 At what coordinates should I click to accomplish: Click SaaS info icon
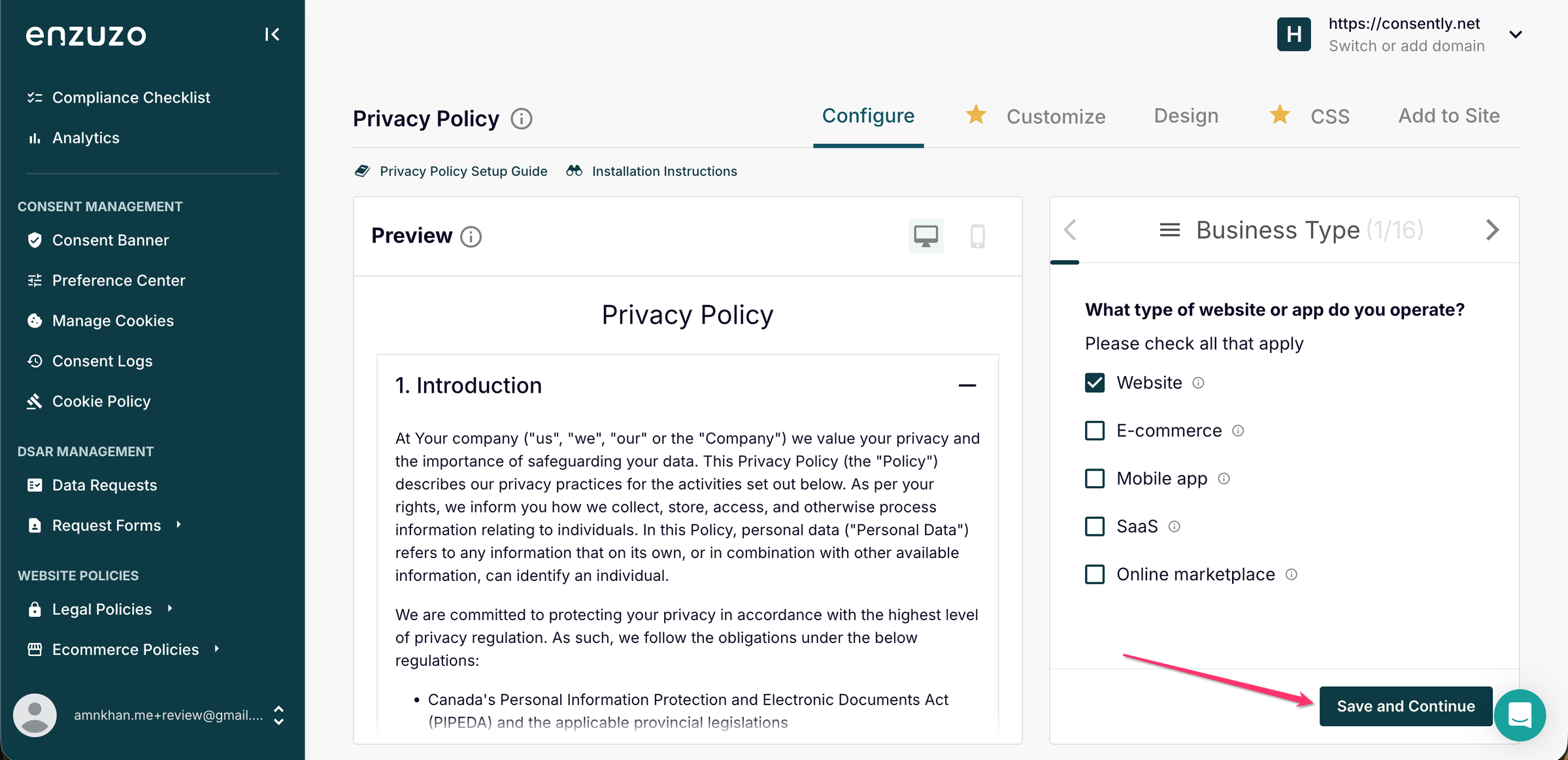pos(1174,527)
